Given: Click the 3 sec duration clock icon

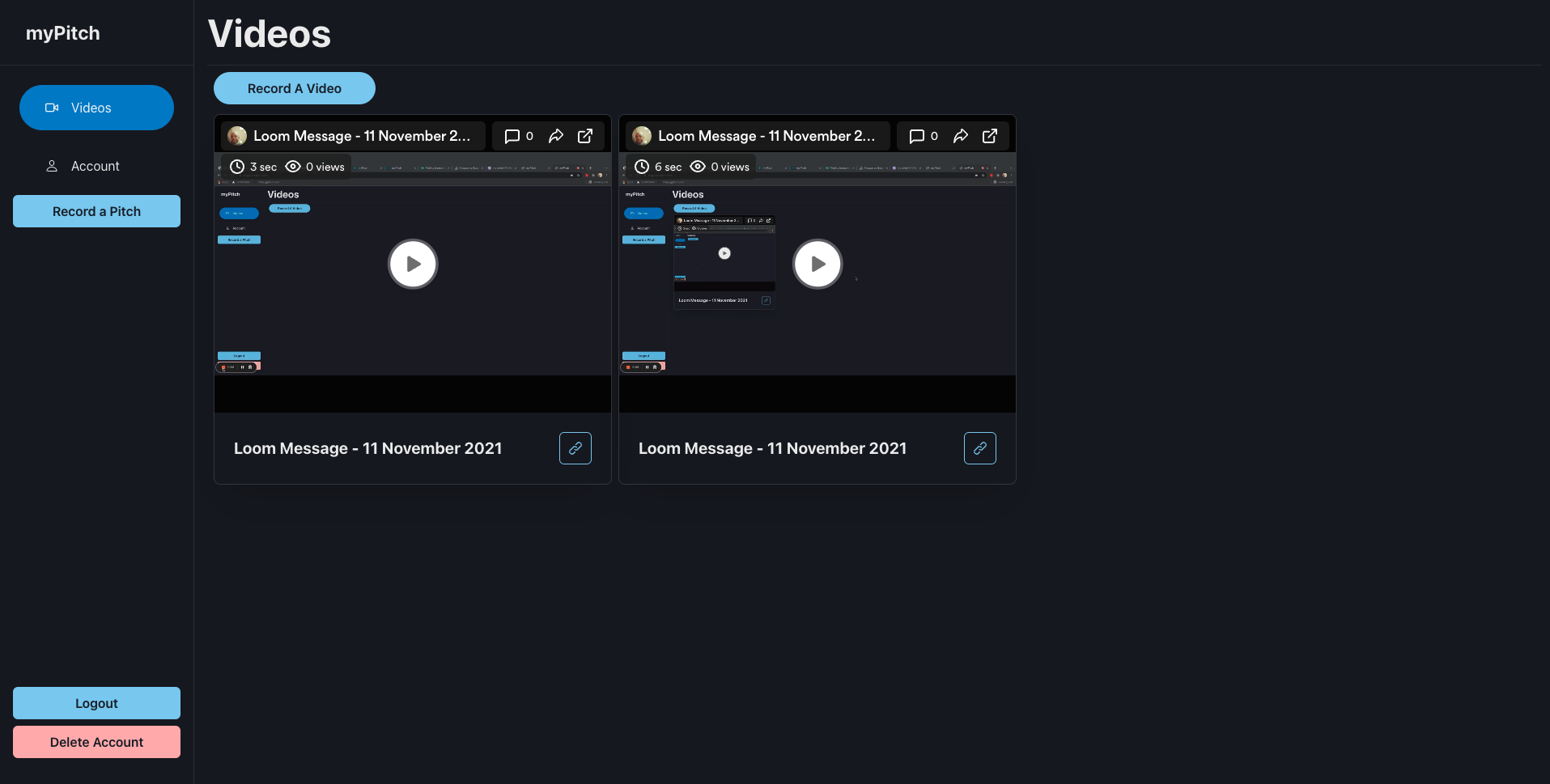Looking at the screenshot, I should [x=237, y=167].
